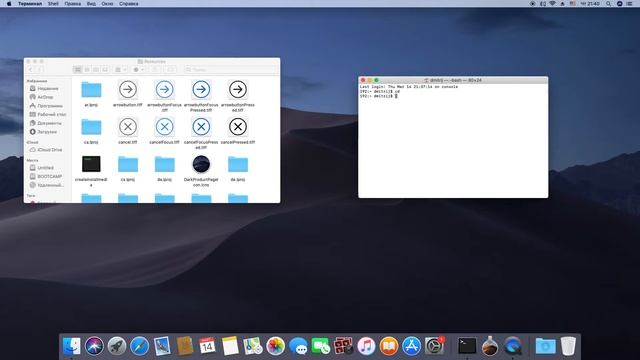Select the createinstallmedia executable icon
This screenshot has height=360, width=640.
pyautogui.click(x=91, y=164)
